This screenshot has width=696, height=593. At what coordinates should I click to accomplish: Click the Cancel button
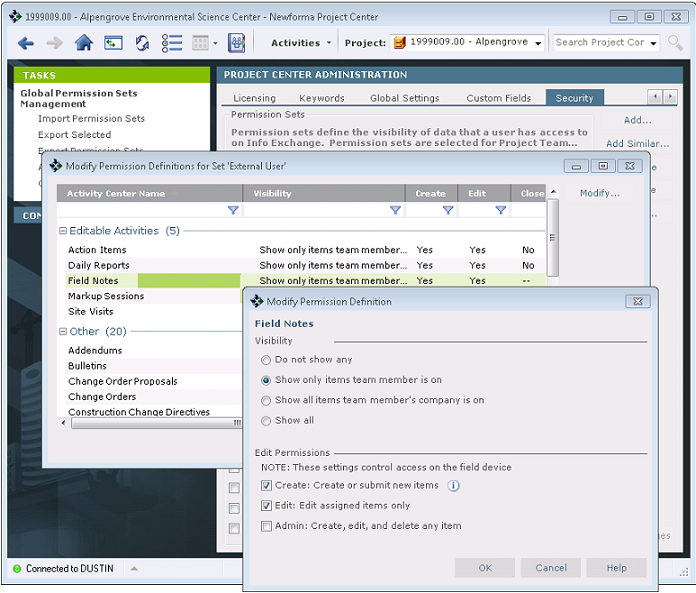pos(550,568)
